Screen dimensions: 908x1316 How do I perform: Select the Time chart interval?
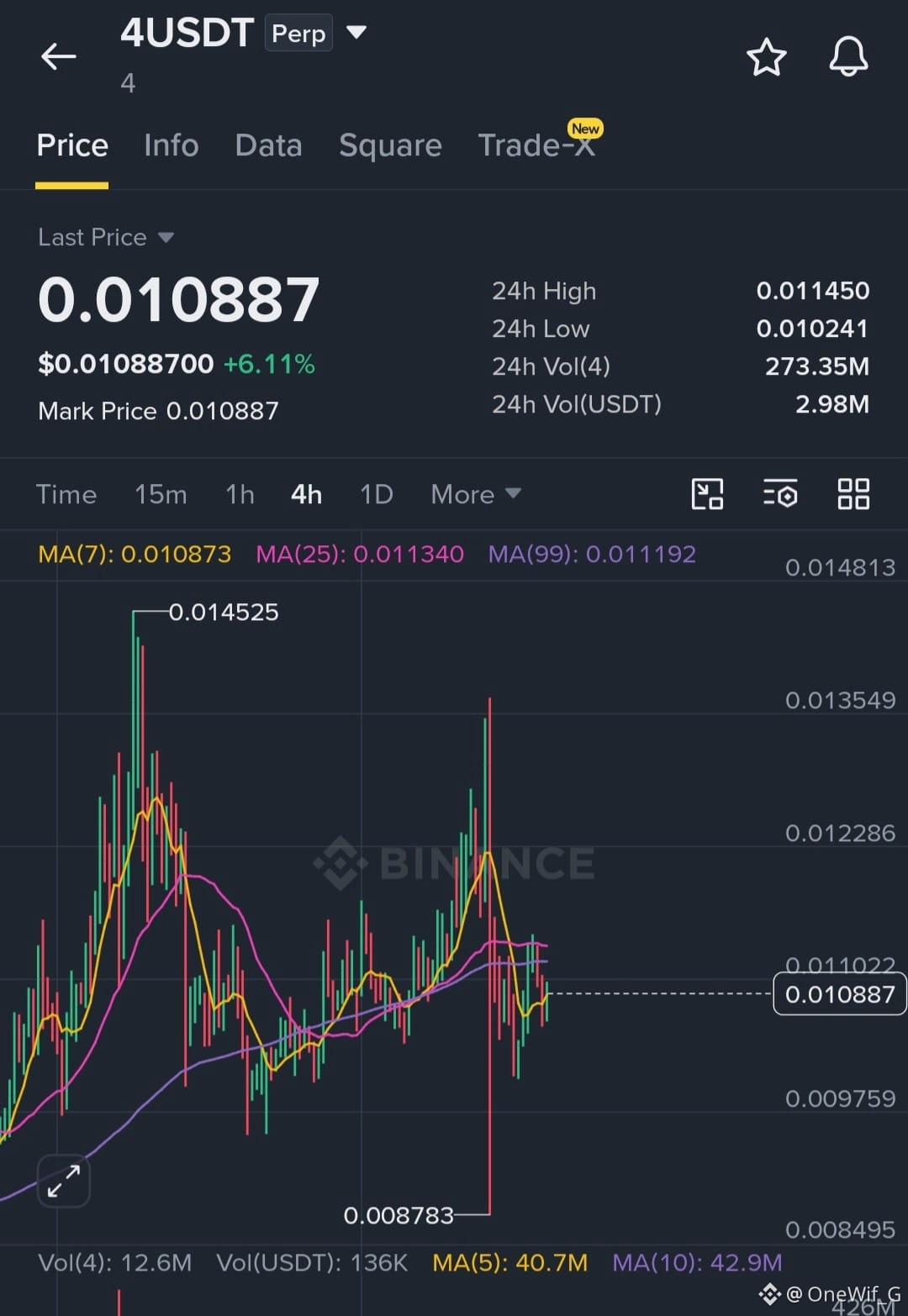[x=66, y=494]
